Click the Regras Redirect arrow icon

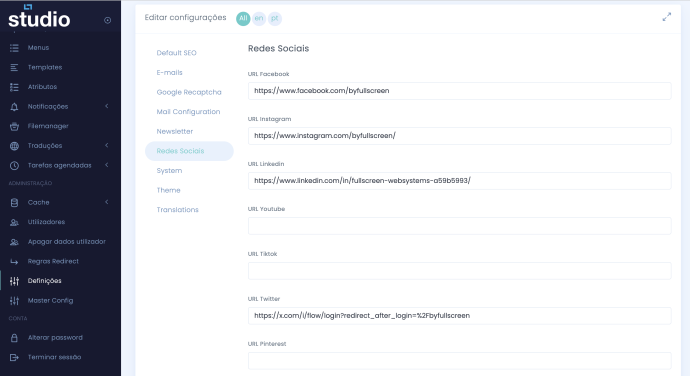tap(15, 262)
